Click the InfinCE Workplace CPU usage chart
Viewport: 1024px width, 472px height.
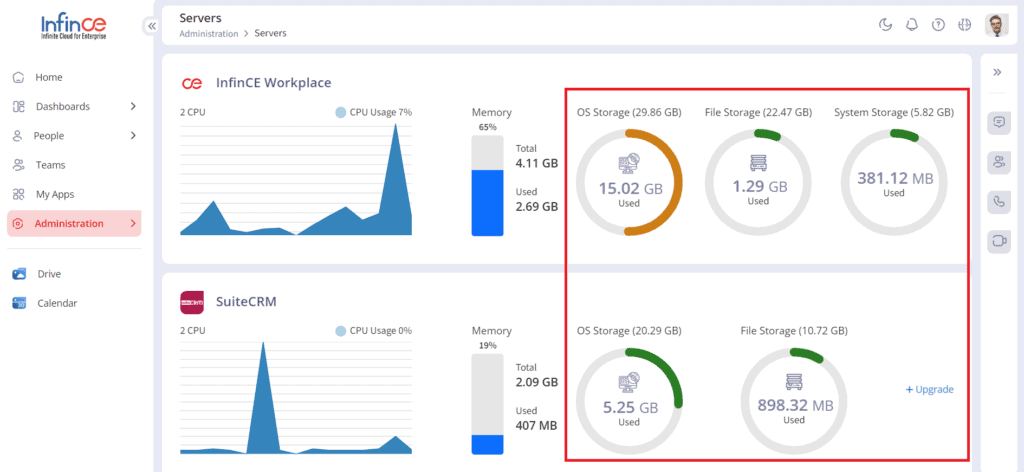pos(296,178)
